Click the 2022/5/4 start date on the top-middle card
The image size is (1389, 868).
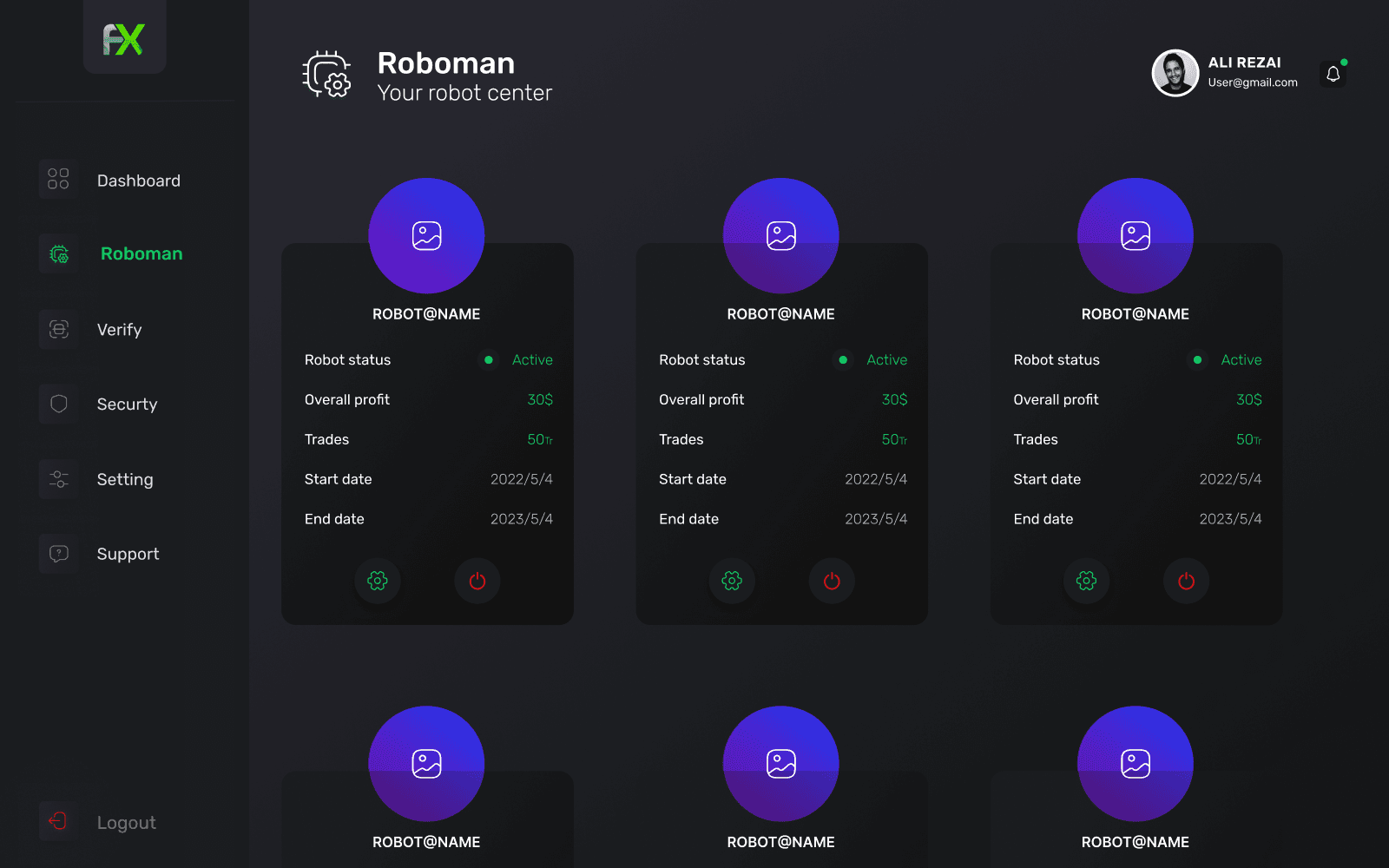(876, 479)
